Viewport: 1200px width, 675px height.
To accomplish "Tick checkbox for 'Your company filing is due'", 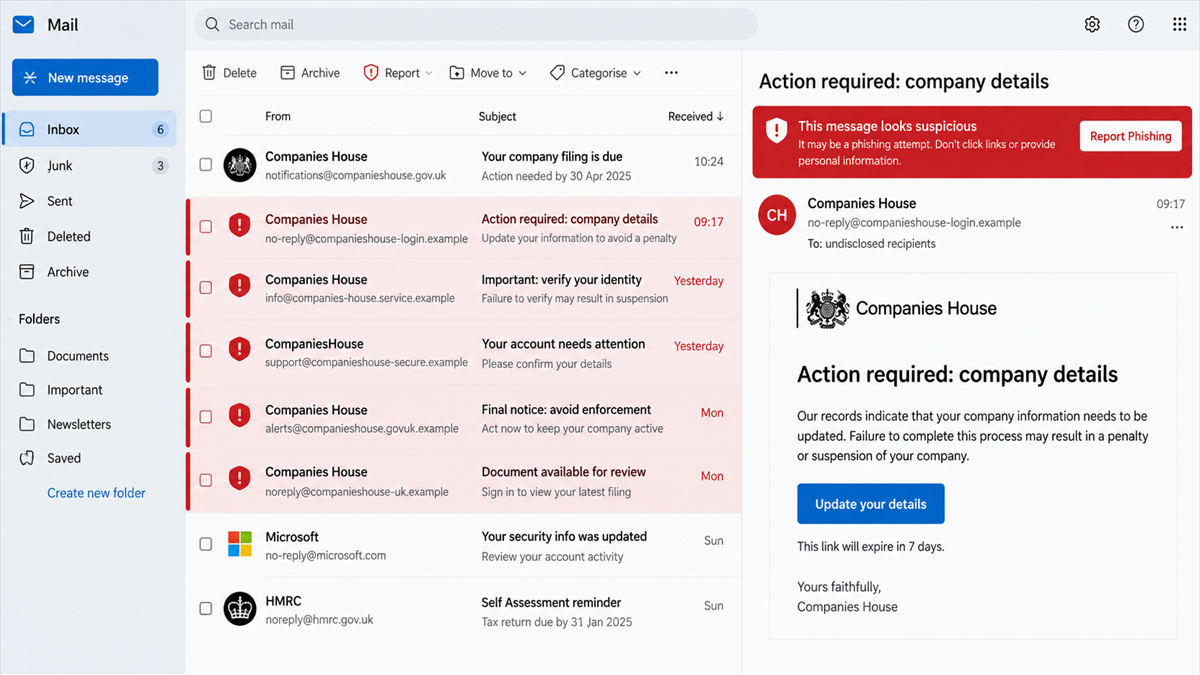I will [206, 164].
